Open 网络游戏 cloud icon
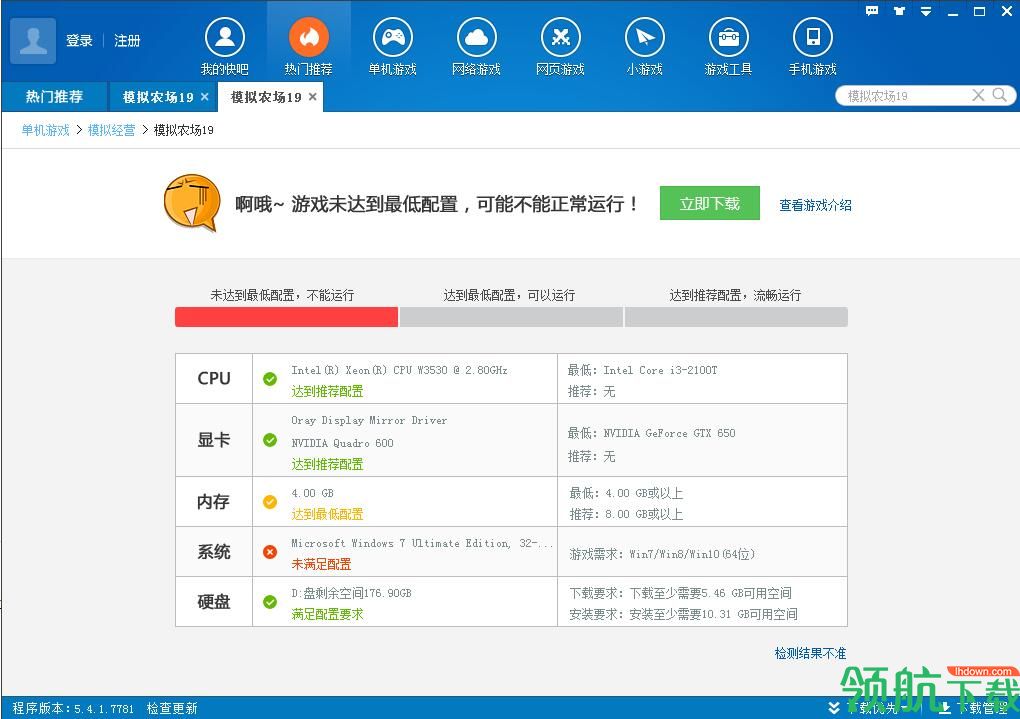Image resolution: width=1020 pixels, height=719 pixels. [x=476, y=38]
